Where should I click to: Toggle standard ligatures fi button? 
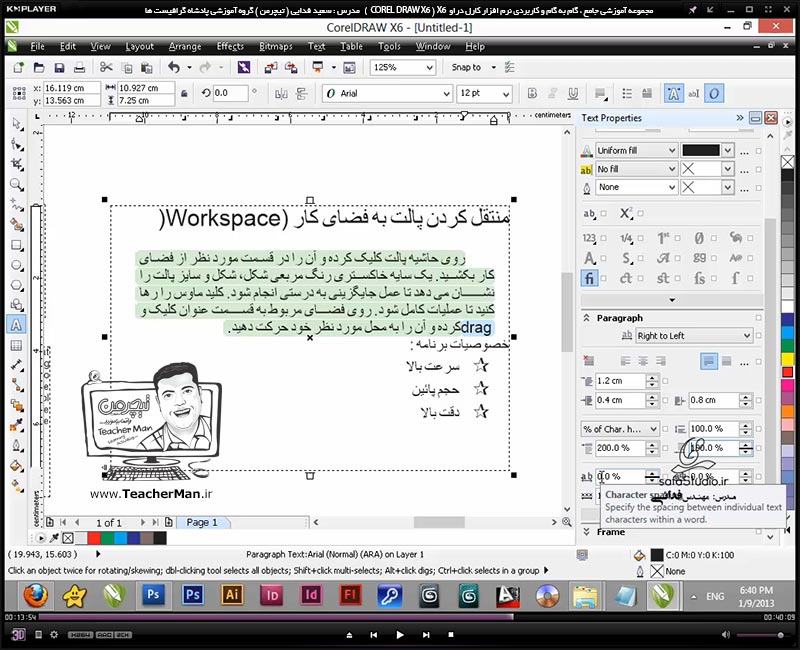click(589, 278)
